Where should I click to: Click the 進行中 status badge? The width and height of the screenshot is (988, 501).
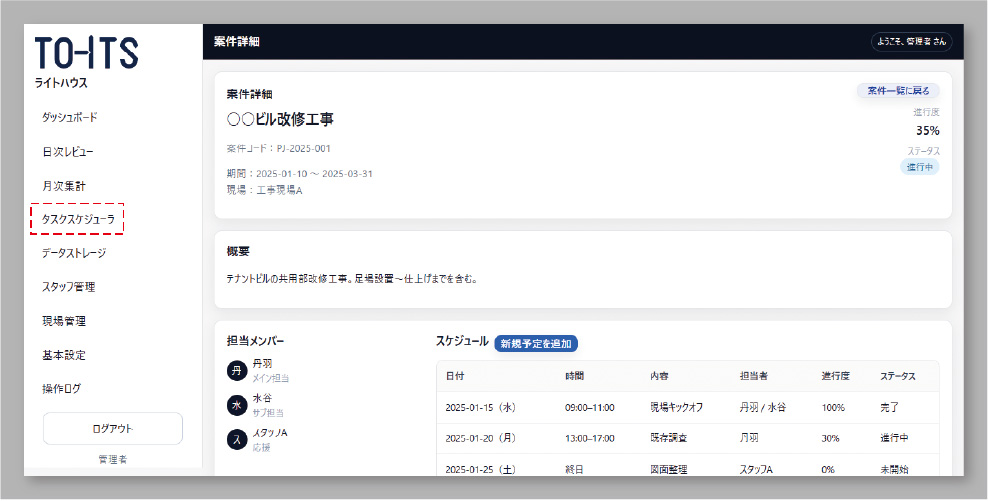[x=919, y=167]
